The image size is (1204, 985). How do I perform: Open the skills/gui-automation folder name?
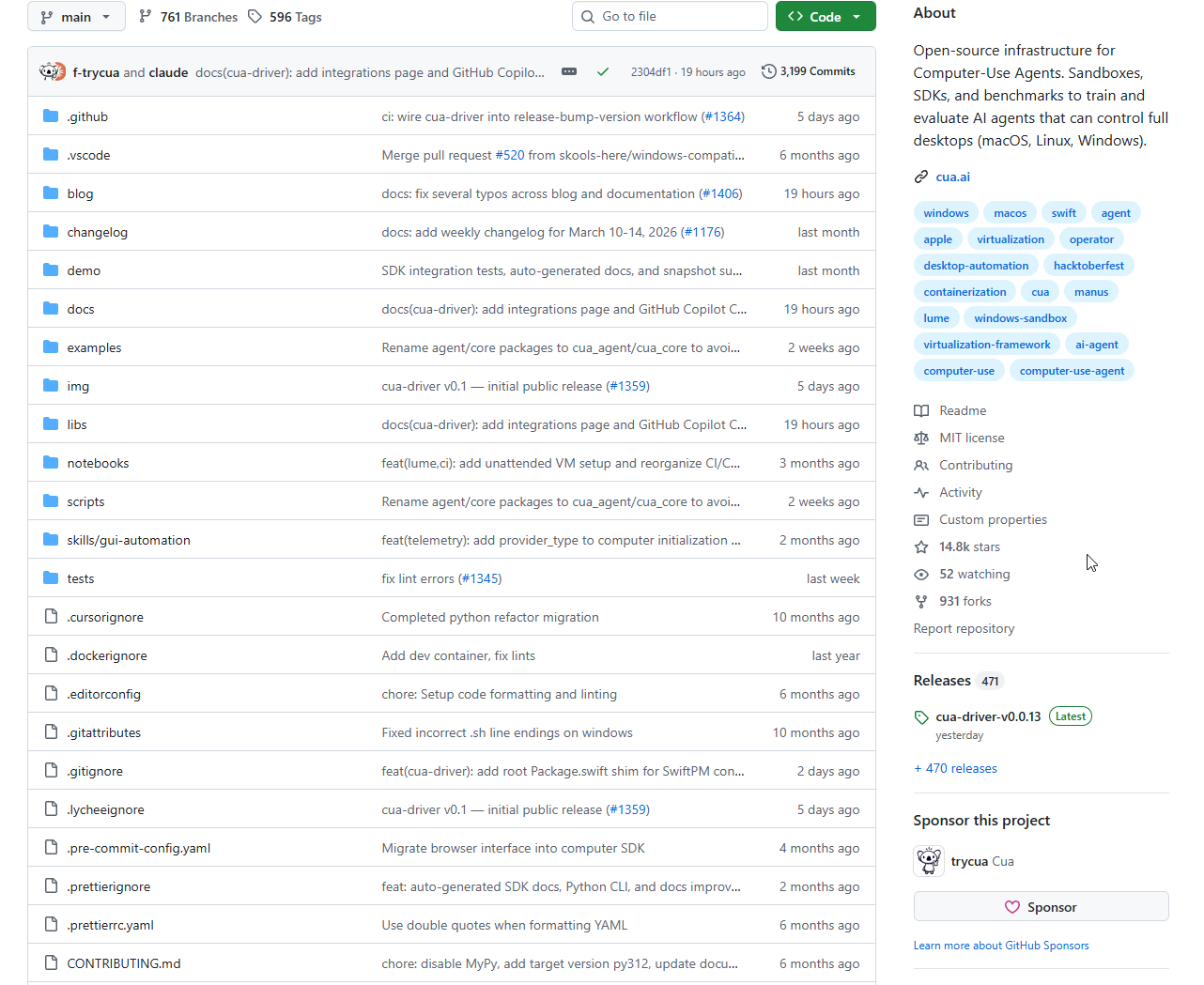(129, 540)
